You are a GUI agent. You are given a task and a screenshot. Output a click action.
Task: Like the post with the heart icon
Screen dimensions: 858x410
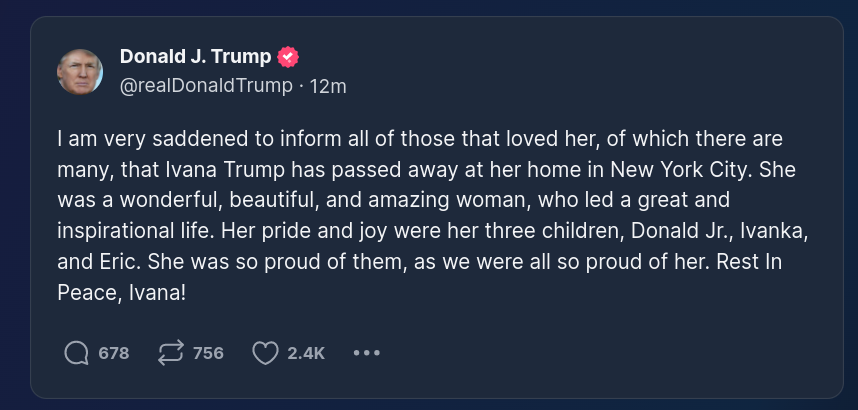click(265, 353)
